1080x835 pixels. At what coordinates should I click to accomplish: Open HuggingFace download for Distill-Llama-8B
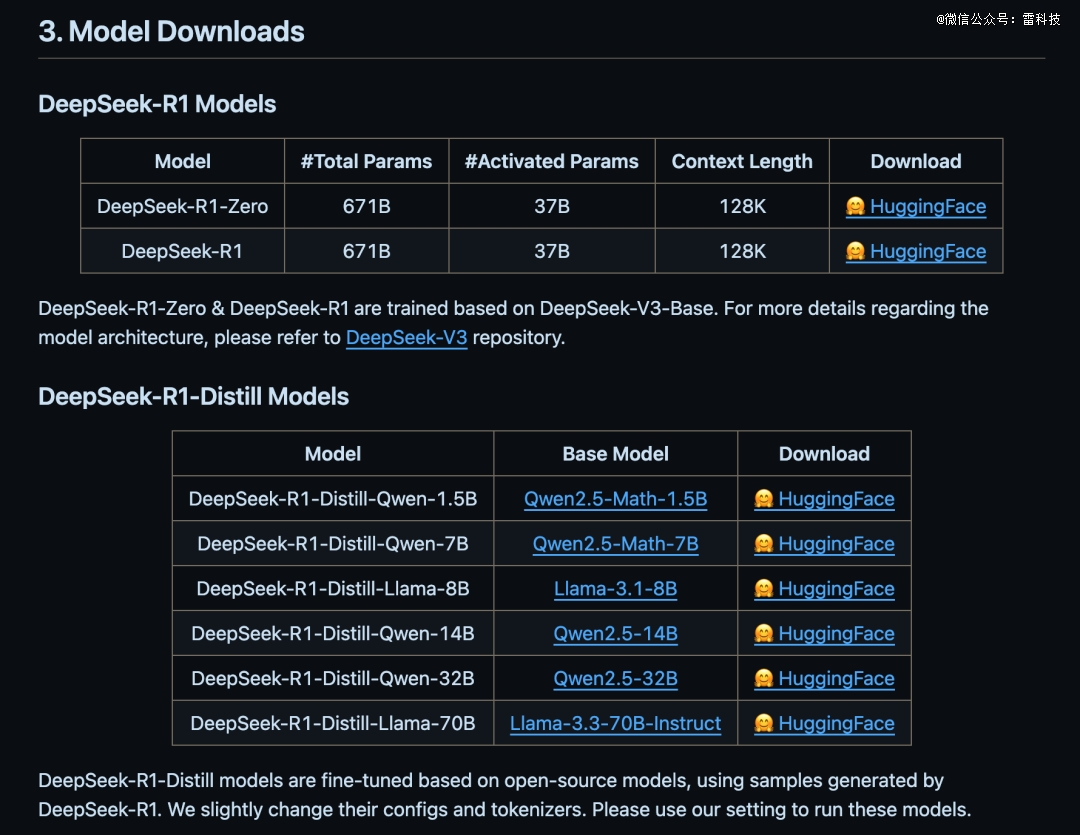pos(824,588)
